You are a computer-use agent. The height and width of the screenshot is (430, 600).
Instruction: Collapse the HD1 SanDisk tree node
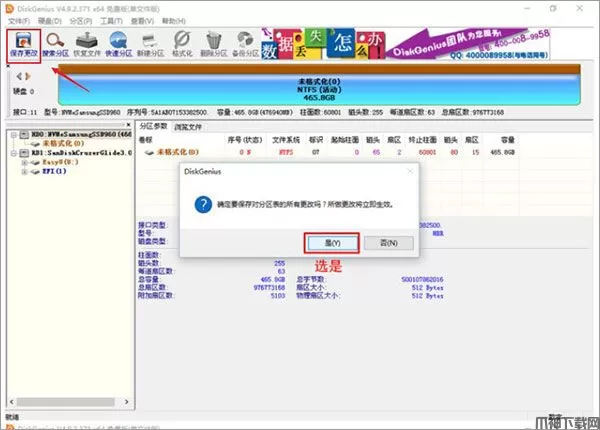[14, 153]
